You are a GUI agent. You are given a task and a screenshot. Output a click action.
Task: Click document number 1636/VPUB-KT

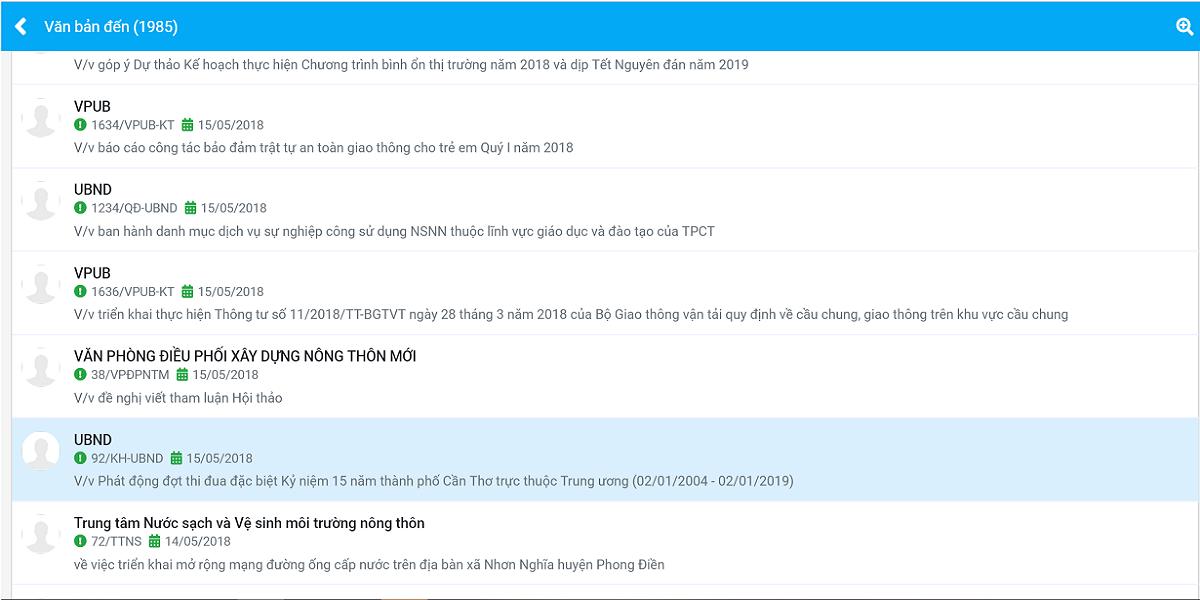[x=132, y=292]
